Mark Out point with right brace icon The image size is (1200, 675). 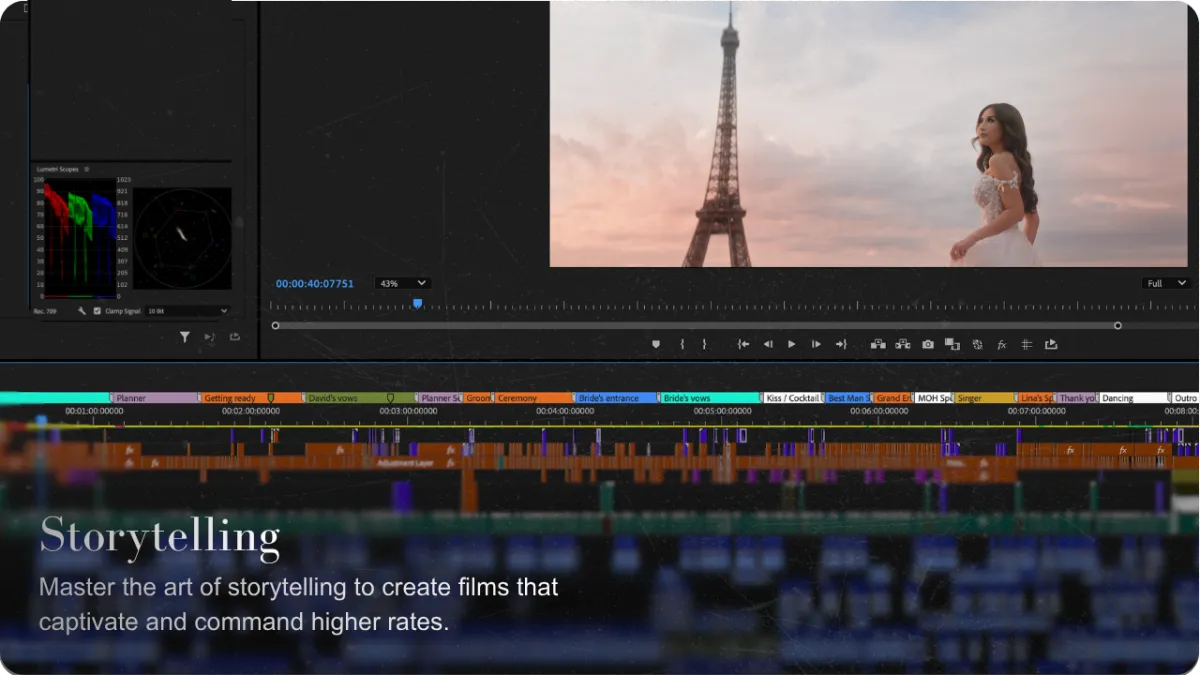704,344
